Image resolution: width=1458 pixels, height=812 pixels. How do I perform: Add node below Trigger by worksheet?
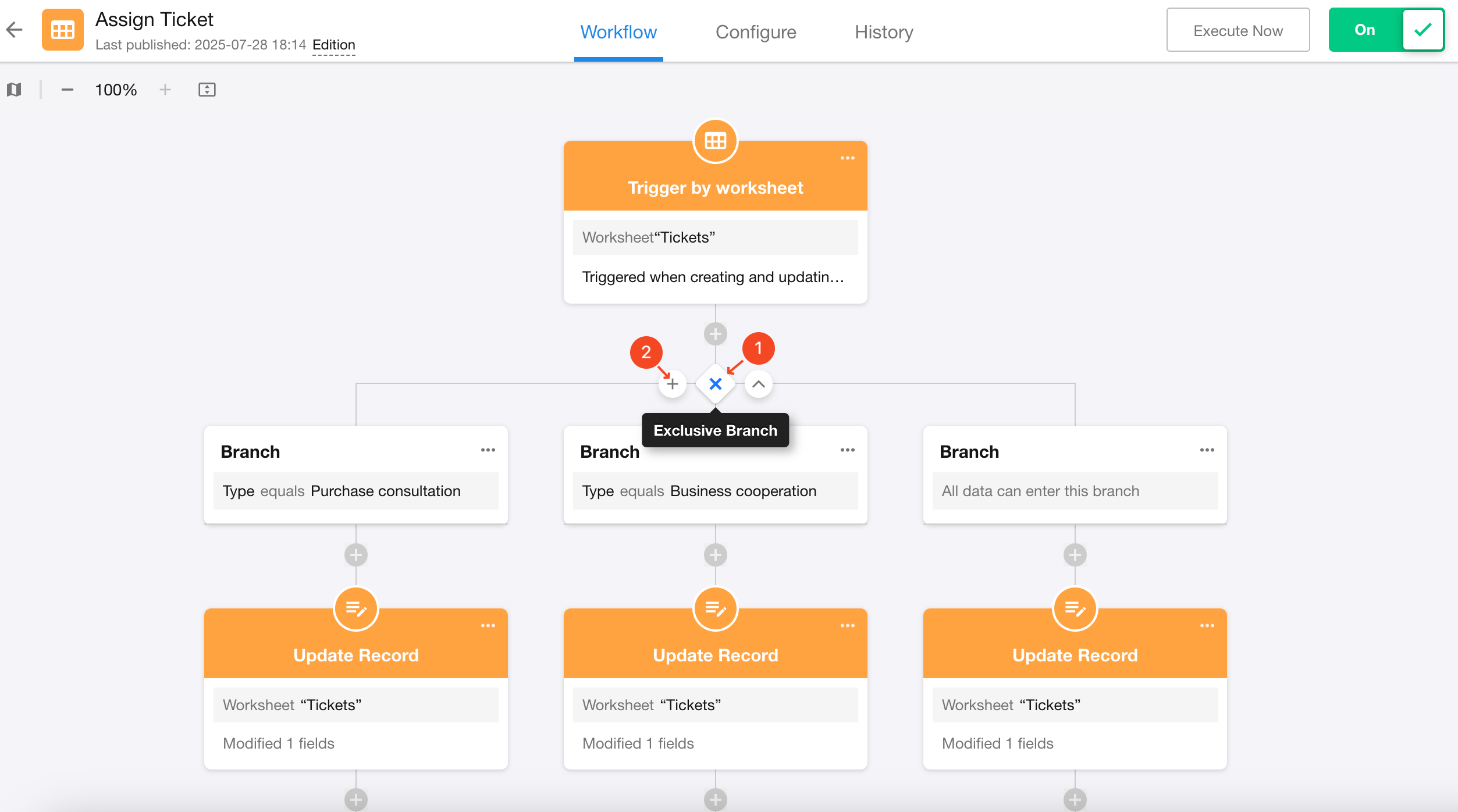tap(715, 334)
